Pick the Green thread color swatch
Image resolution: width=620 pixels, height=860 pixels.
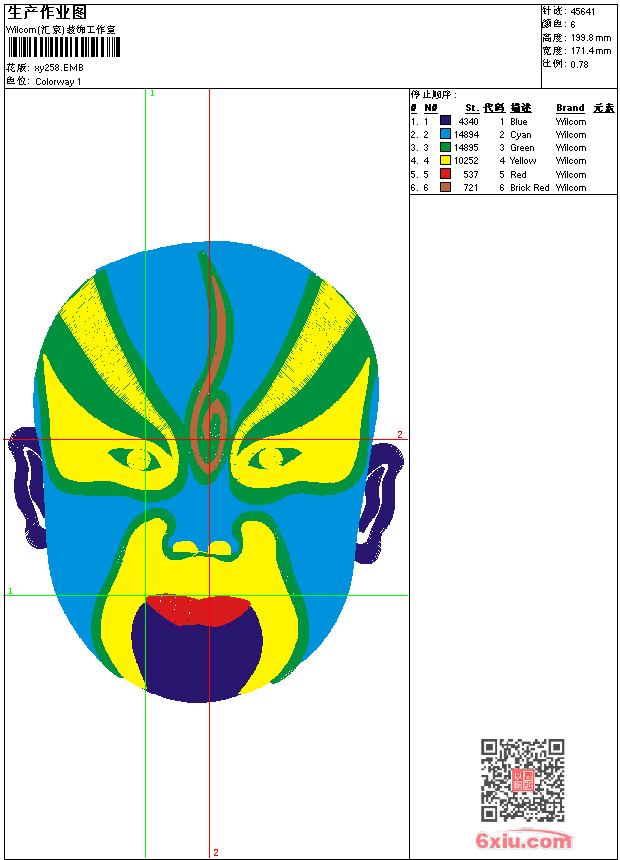click(x=446, y=147)
